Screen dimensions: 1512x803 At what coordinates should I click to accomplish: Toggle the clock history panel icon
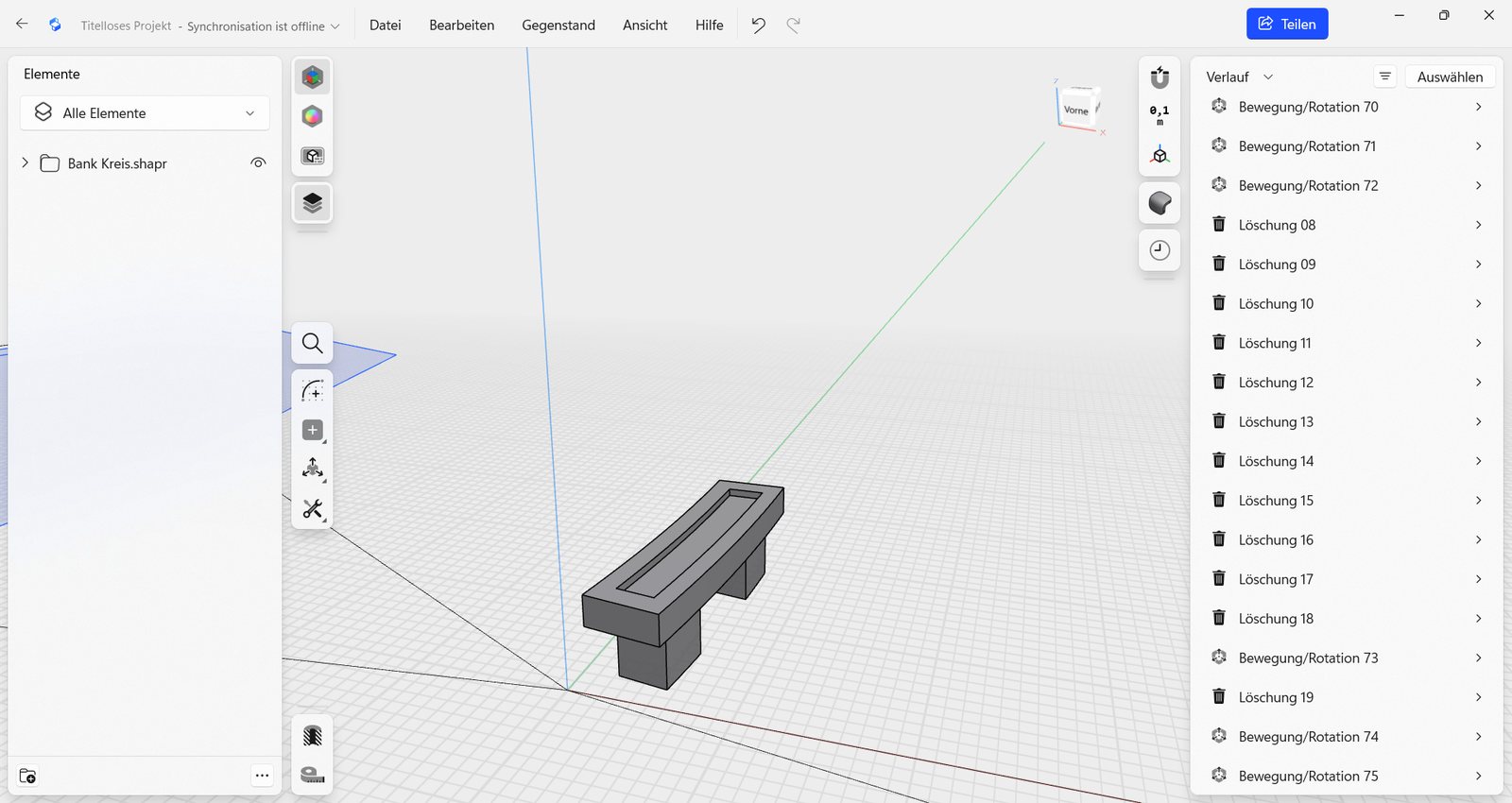point(1160,250)
